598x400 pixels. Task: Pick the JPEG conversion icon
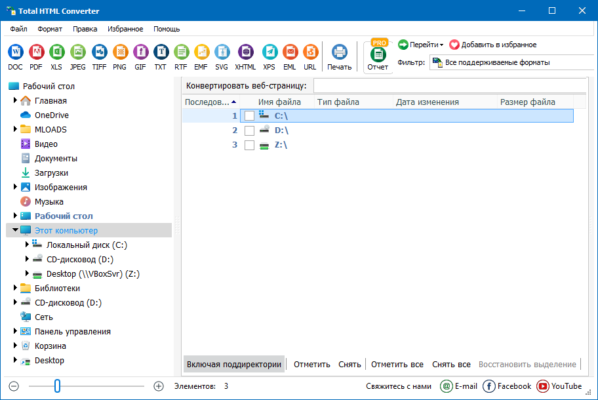(78, 52)
